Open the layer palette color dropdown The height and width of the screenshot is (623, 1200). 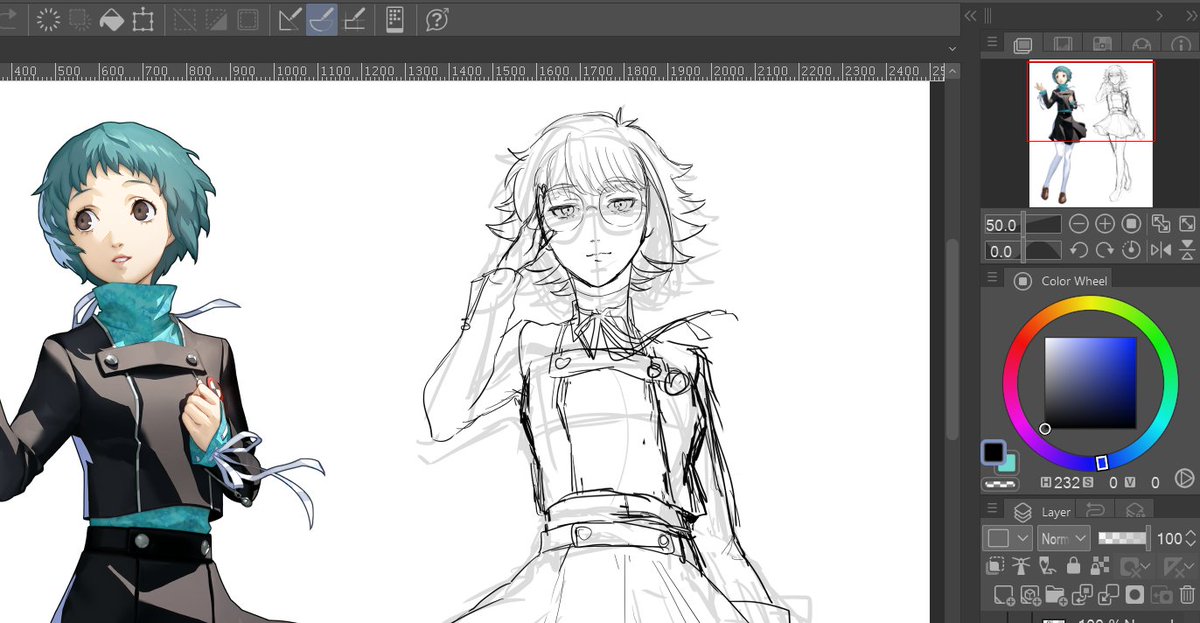pyautogui.click(x=1008, y=538)
